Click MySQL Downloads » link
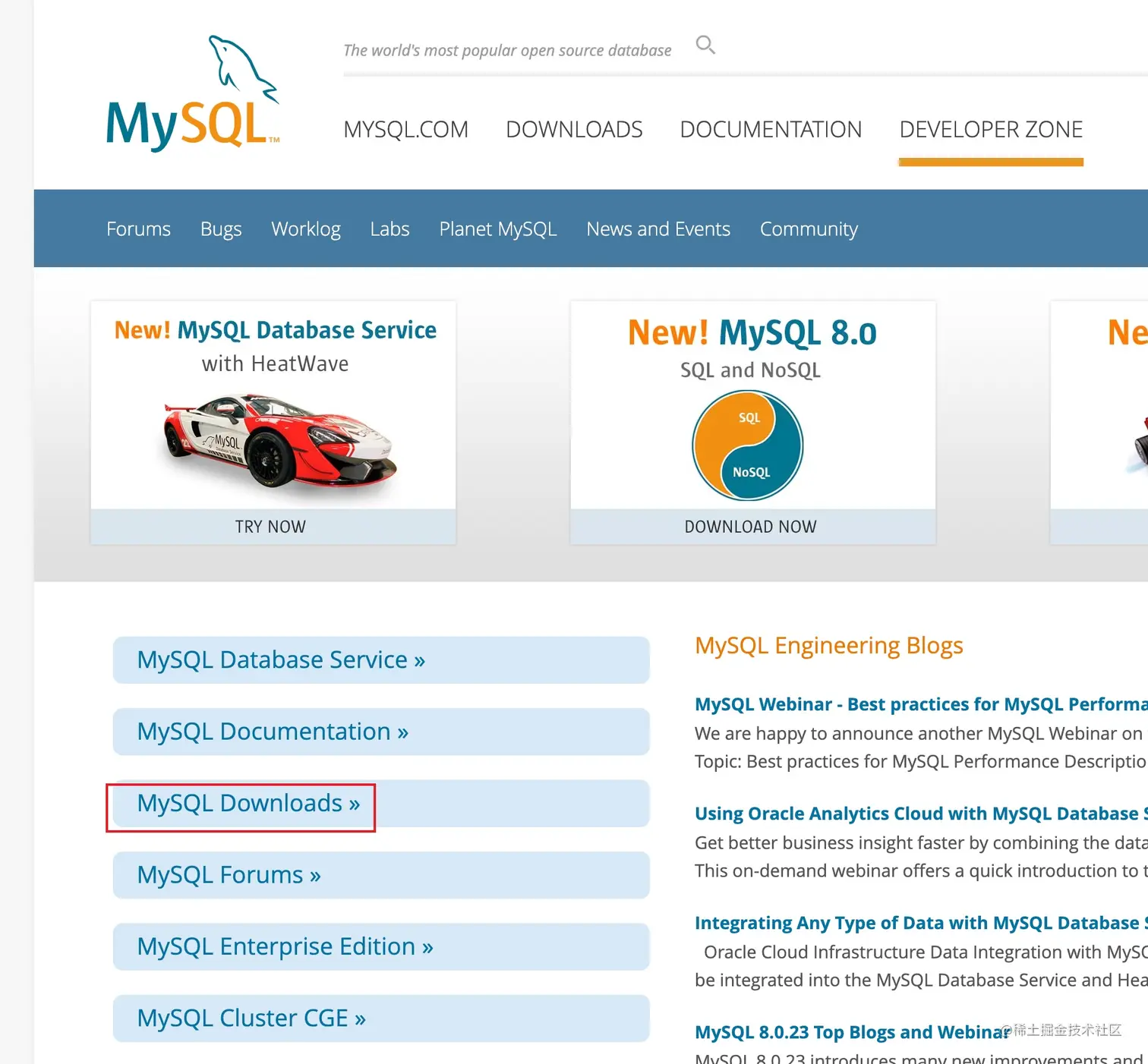This screenshot has width=1148, height=1064. click(381, 803)
